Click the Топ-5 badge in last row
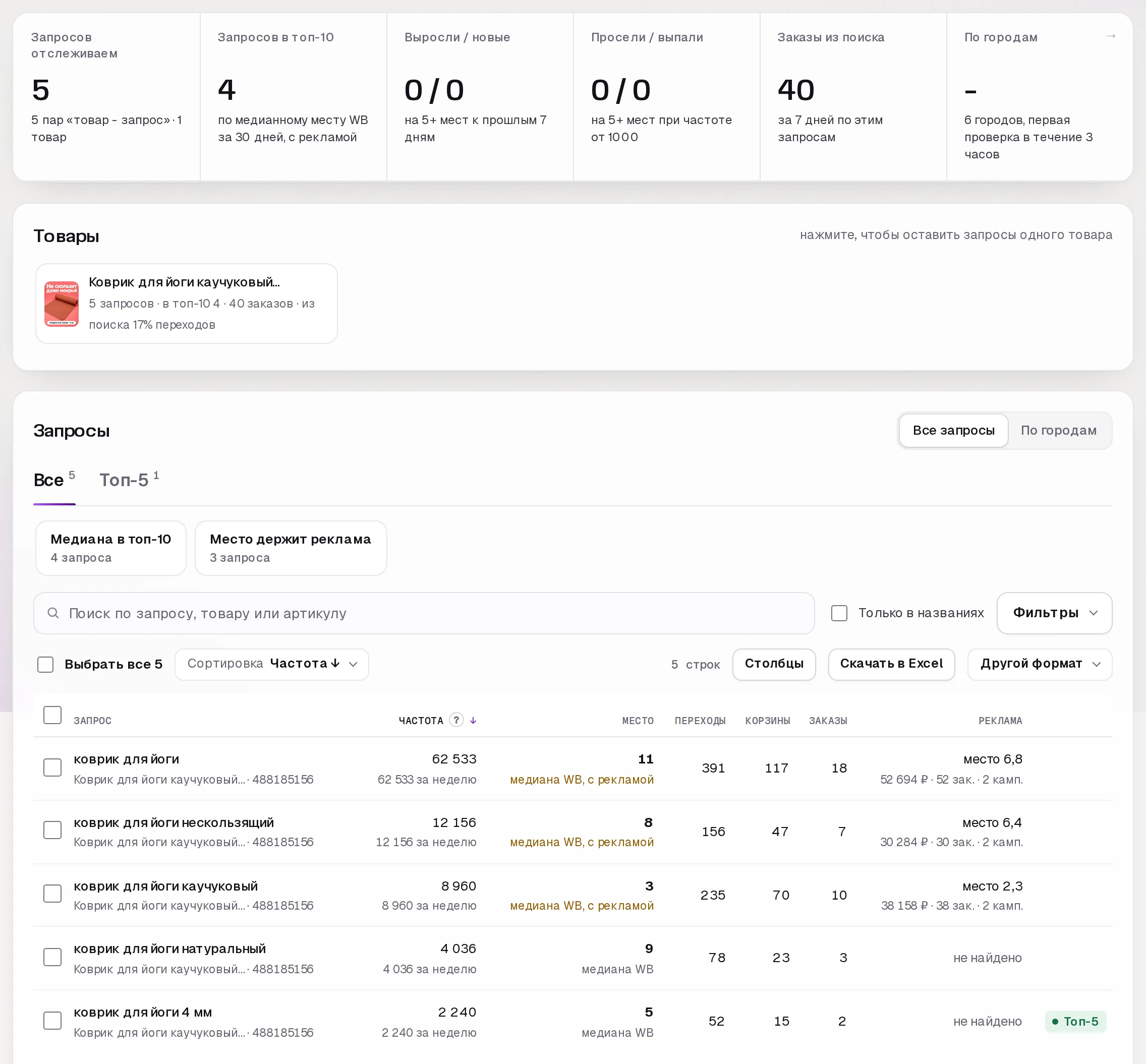Viewport: 1146px width, 1064px height. click(x=1075, y=1021)
